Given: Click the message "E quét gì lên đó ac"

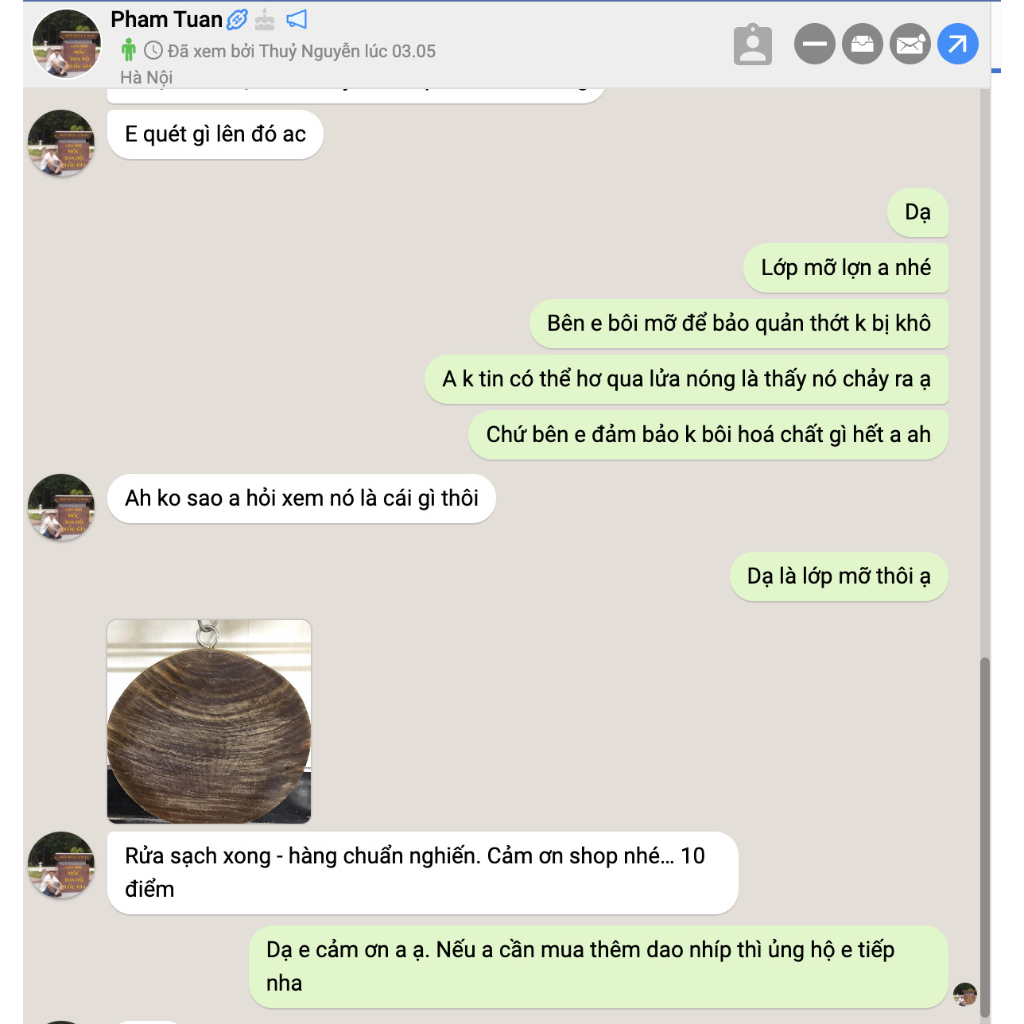Looking at the screenshot, I should click(x=215, y=134).
